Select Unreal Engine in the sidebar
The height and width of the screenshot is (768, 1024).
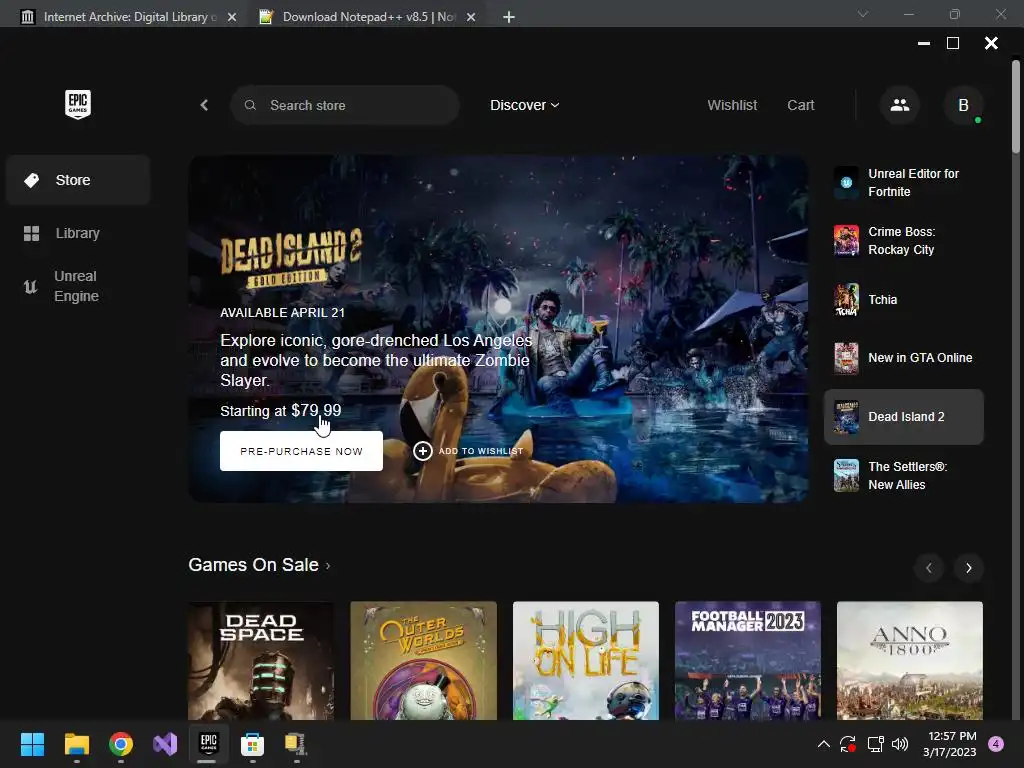tap(78, 286)
